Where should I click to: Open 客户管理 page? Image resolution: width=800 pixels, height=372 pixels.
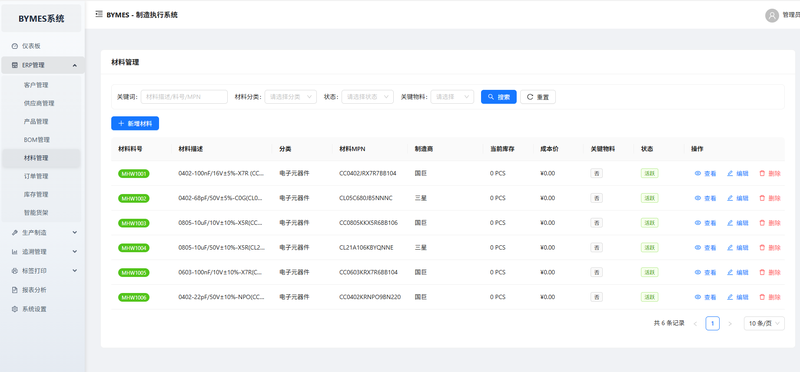pos(36,85)
